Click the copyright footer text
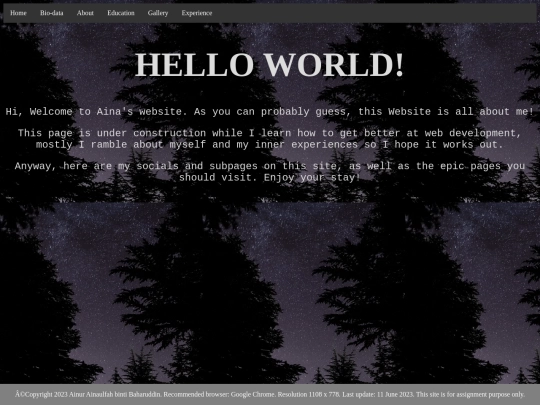540x405 pixels. [270, 394]
